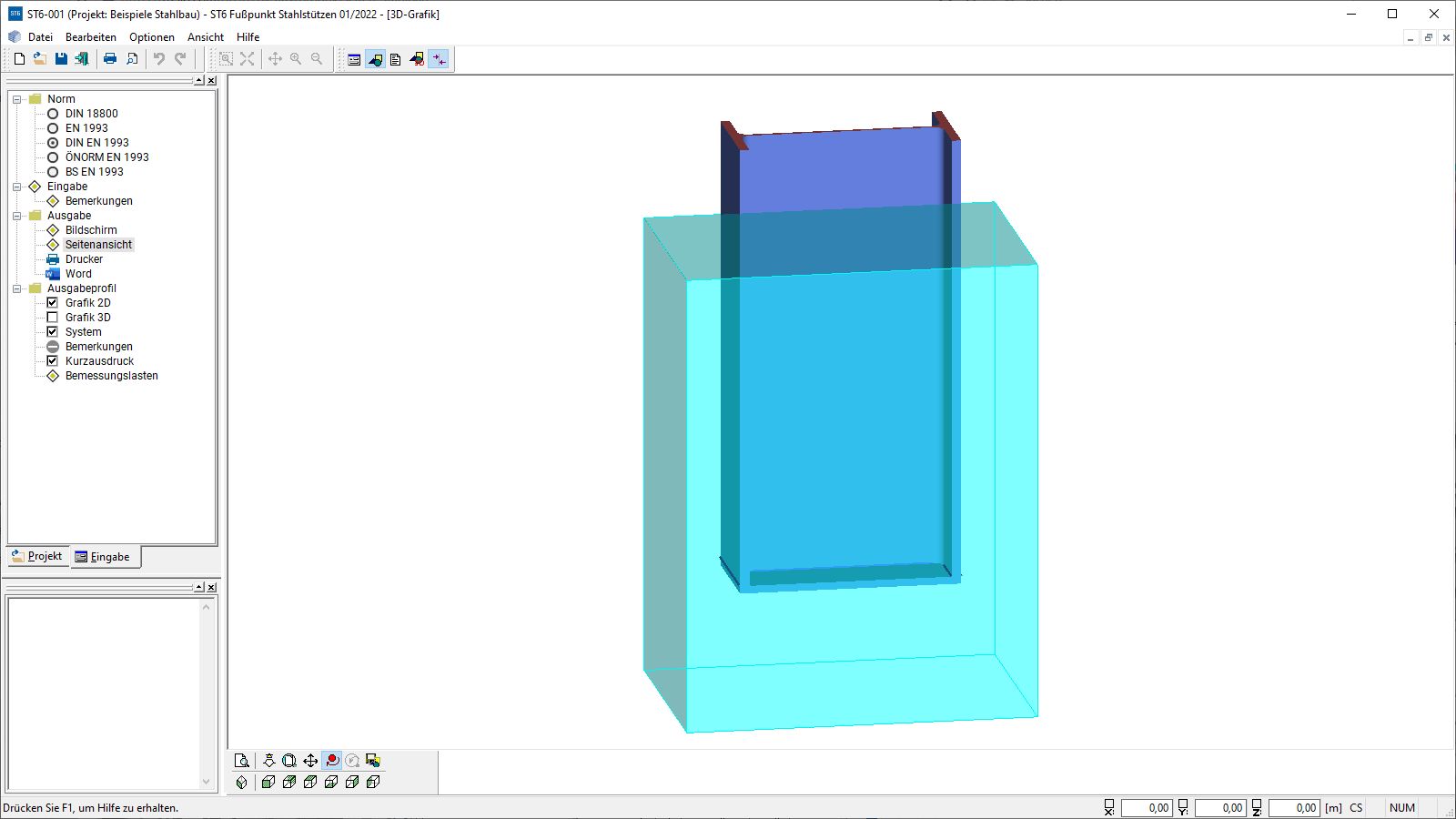Save using the blue floppy disk icon
The width and height of the screenshot is (1456, 819).
61,59
